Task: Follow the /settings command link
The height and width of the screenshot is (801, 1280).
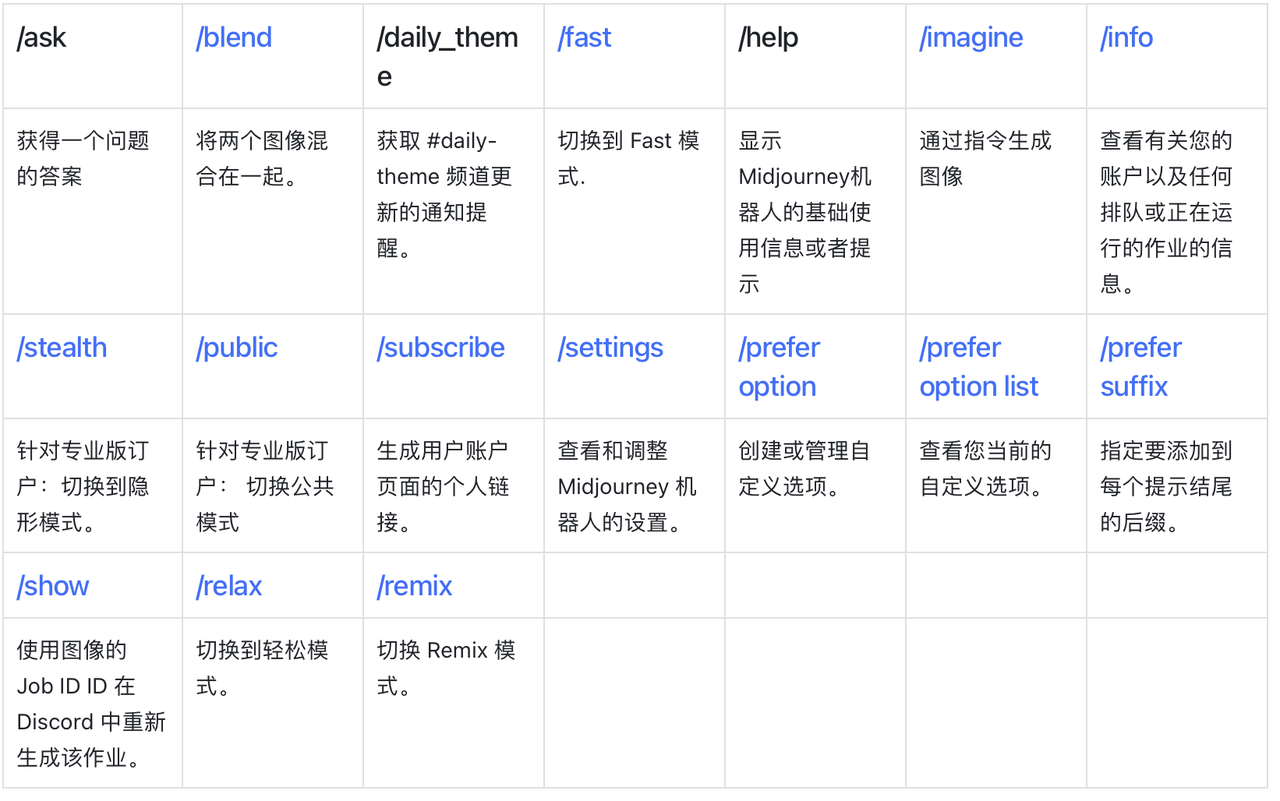Action: pyautogui.click(x=610, y=348)
